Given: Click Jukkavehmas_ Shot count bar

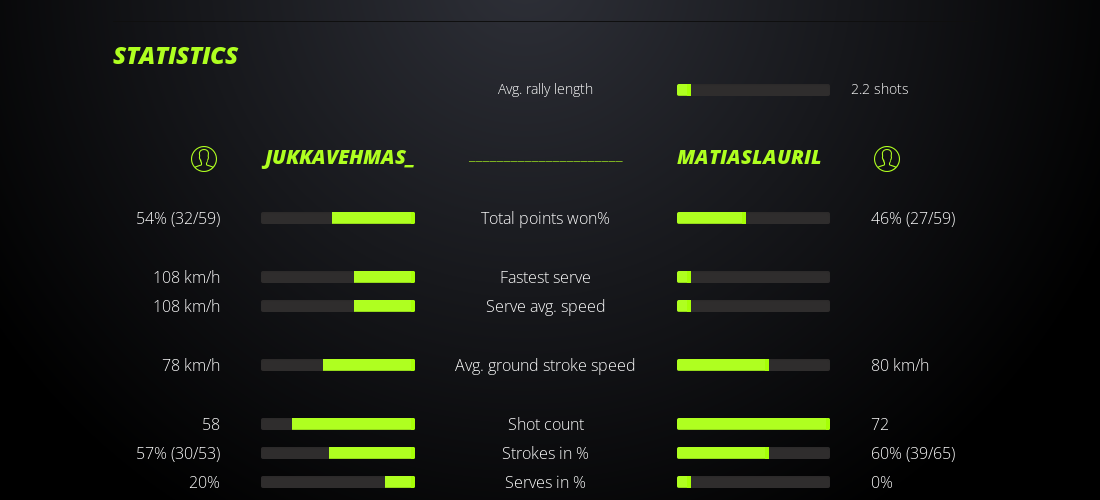Looking at the screenshot, I should 338,424.
